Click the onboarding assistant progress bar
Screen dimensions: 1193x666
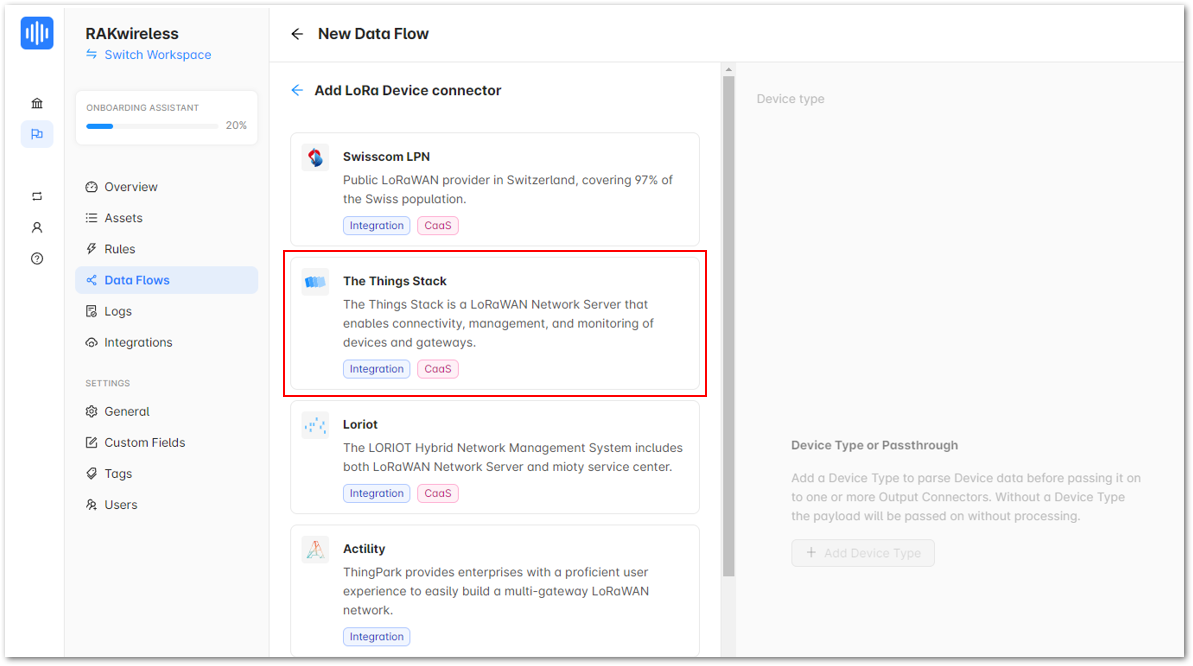152,126
